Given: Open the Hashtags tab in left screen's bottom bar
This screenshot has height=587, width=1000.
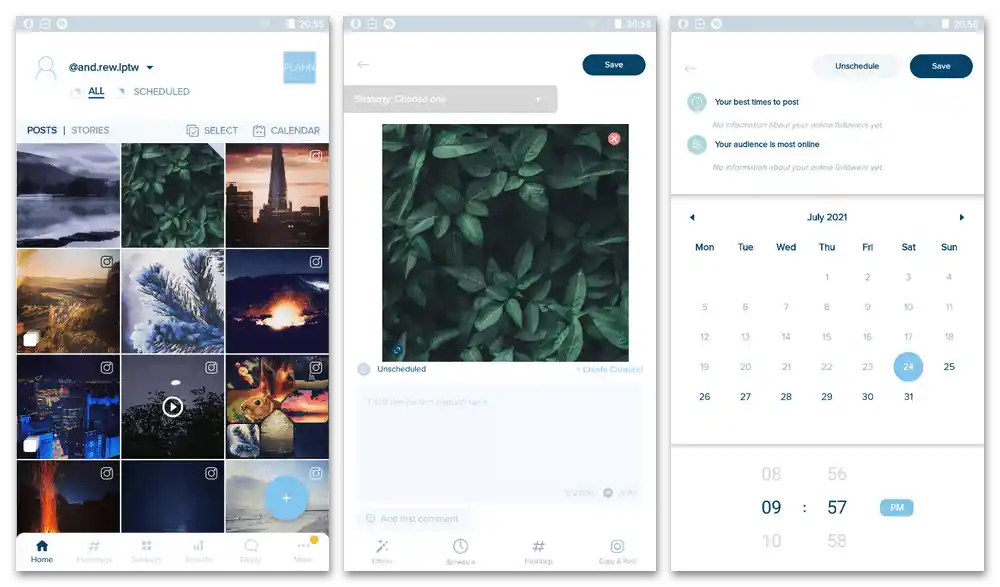Looking at the screenshot, I should click(x=94, y=551).
